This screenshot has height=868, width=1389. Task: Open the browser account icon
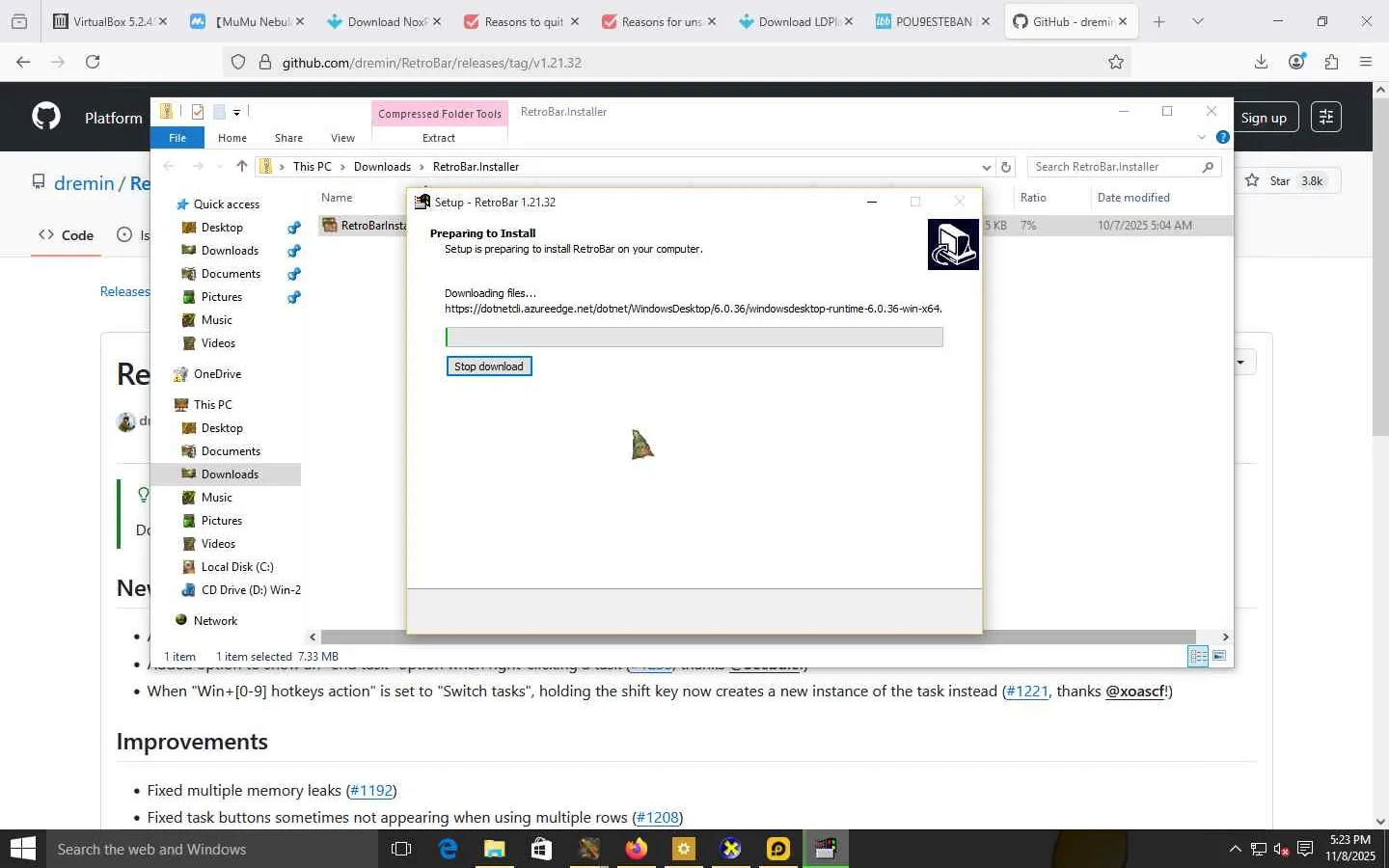(1296, 62)
